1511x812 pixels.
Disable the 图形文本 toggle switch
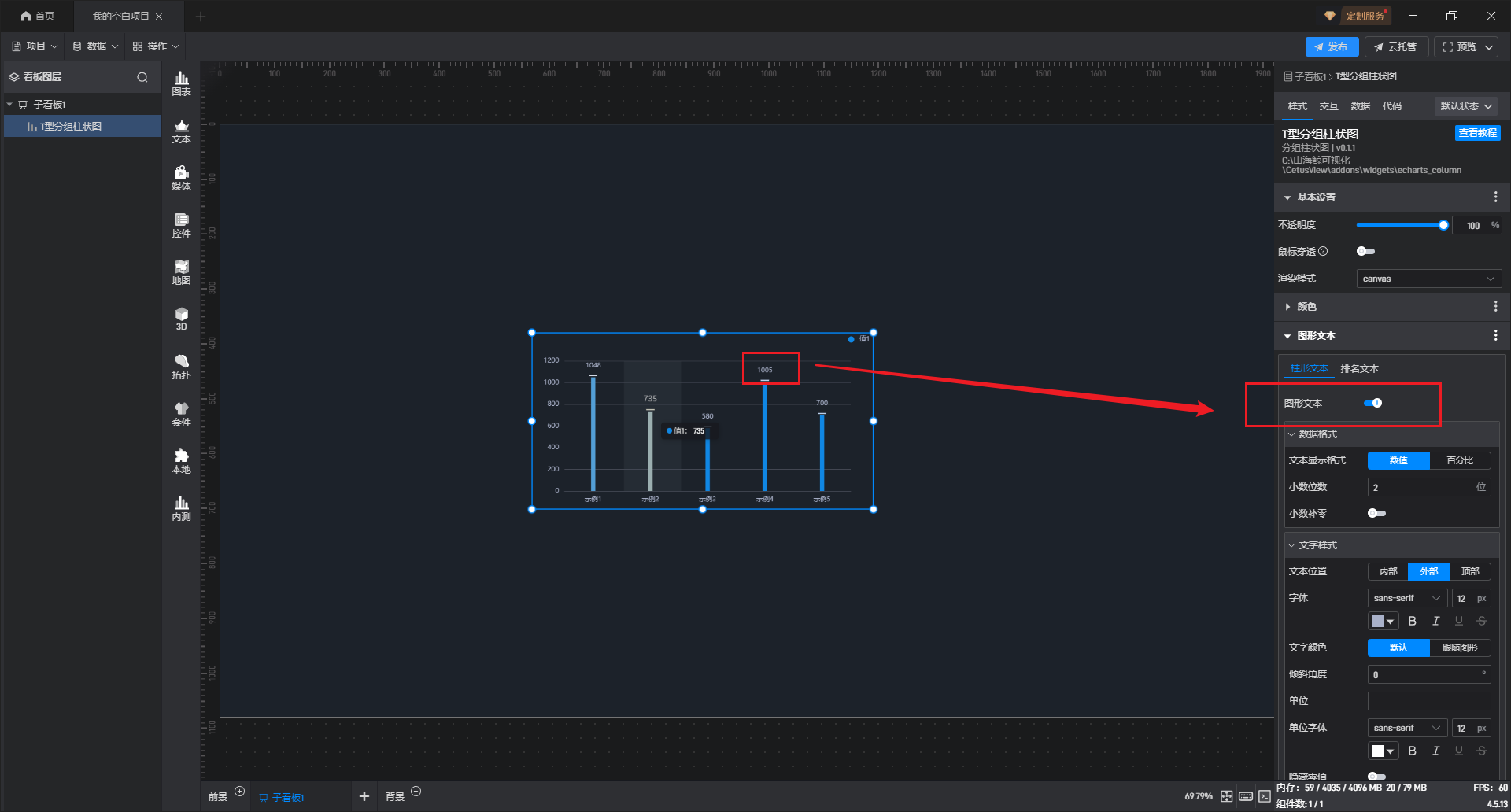1372,403
